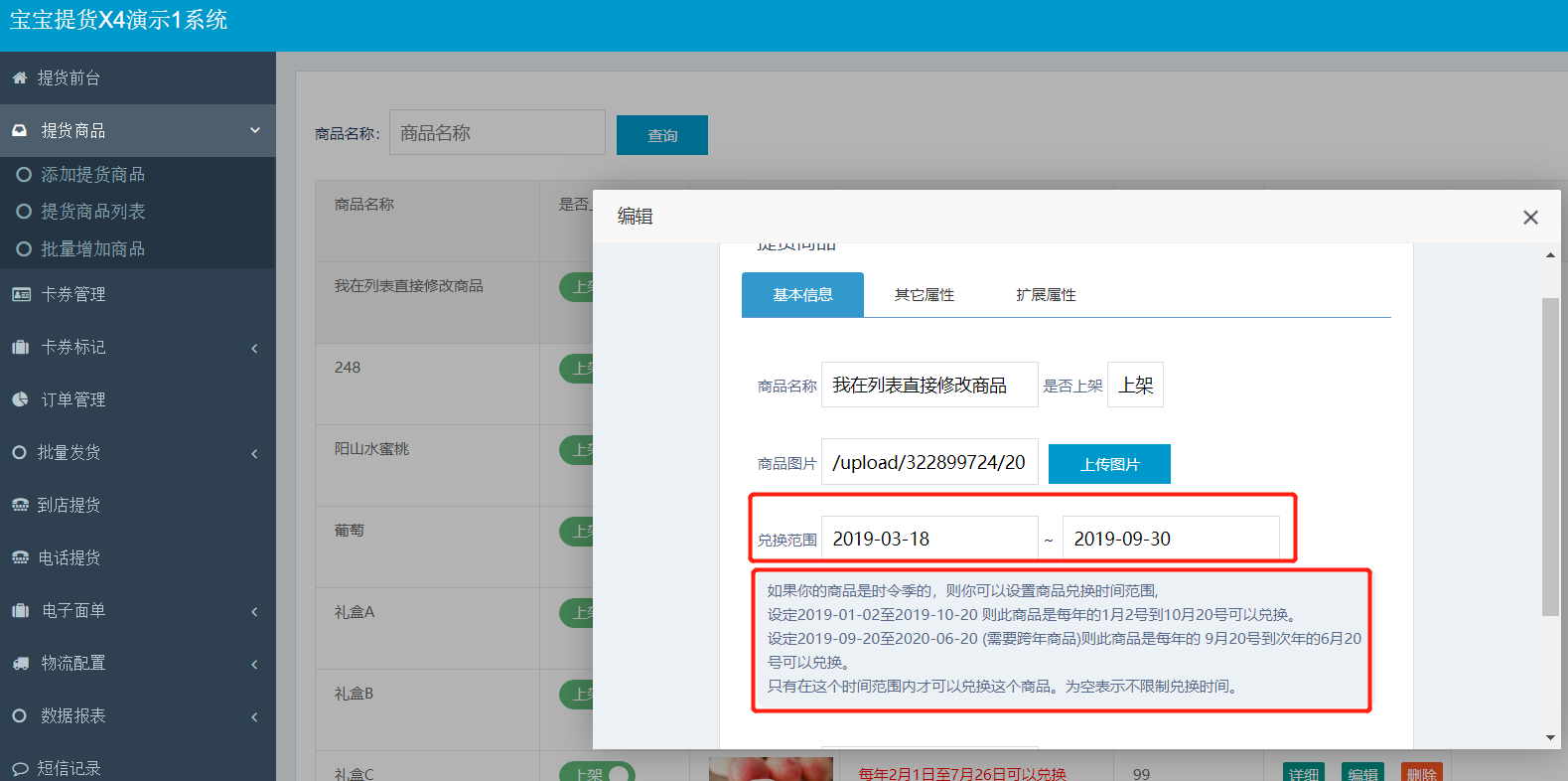
Task: Click the 电子面单 briefcase icon
Action: 21,610
